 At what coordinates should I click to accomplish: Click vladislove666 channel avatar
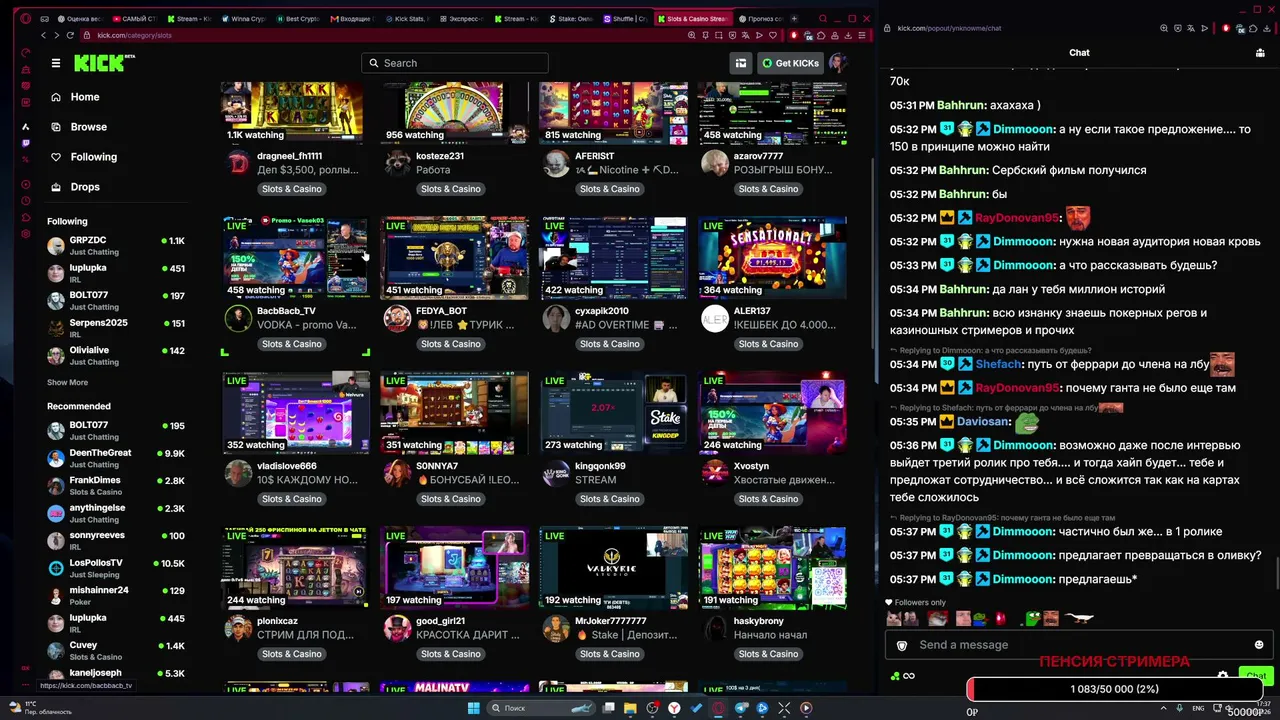coord(238,473)
